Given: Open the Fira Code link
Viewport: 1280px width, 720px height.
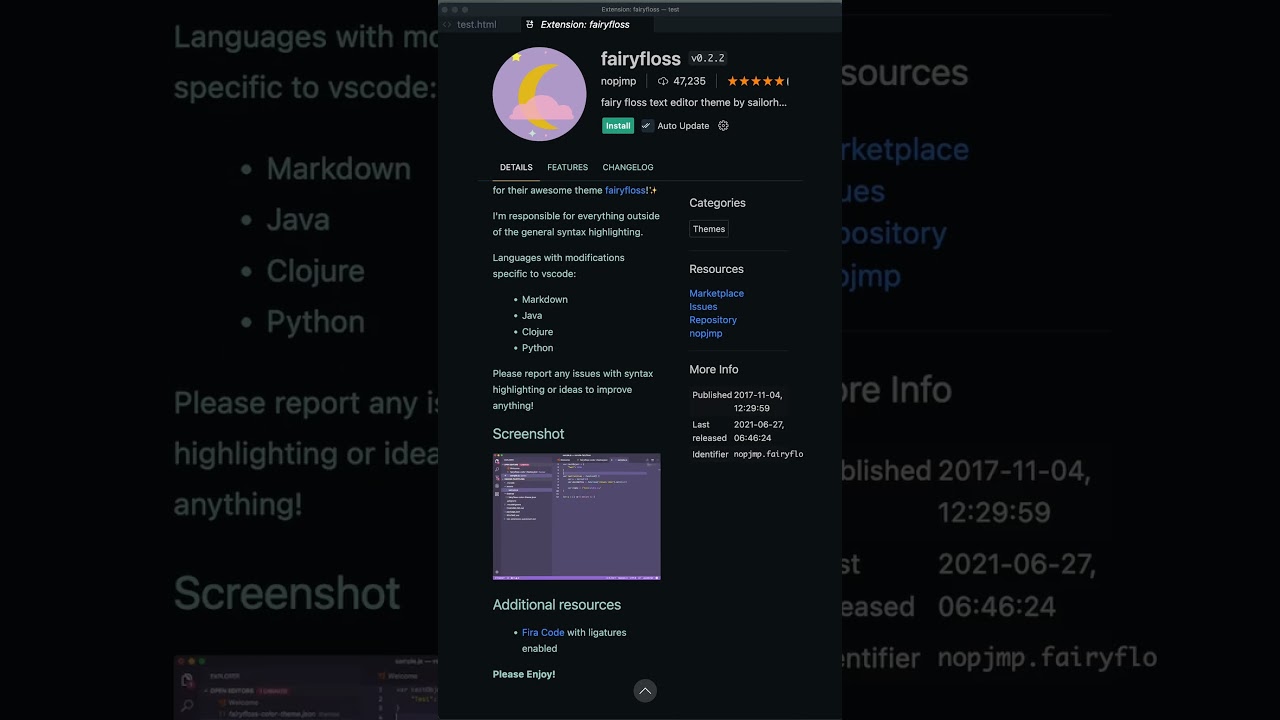Looking at the screenshot, I should (x=543, y=632).
